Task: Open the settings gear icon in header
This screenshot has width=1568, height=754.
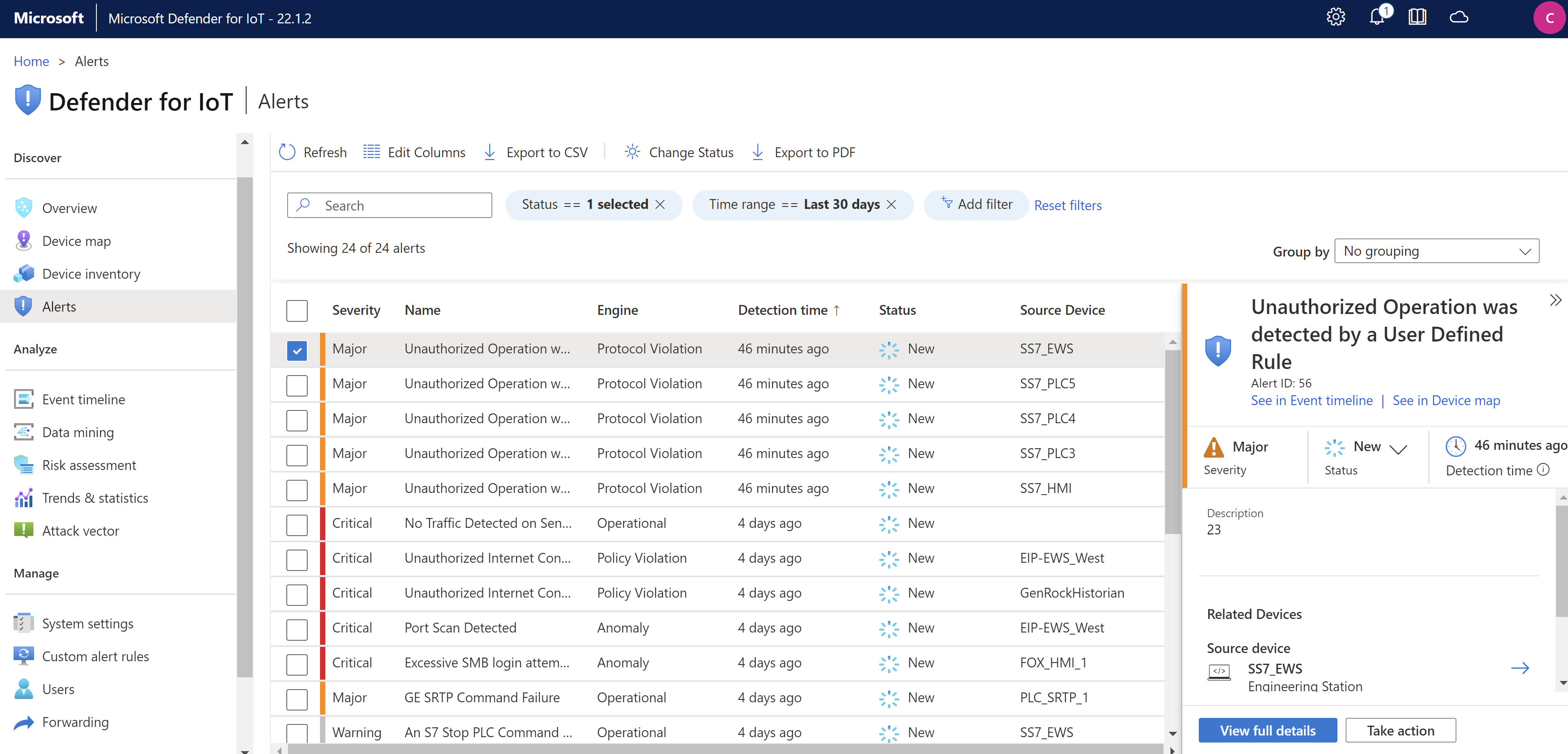Action: tap(1335, 17)
